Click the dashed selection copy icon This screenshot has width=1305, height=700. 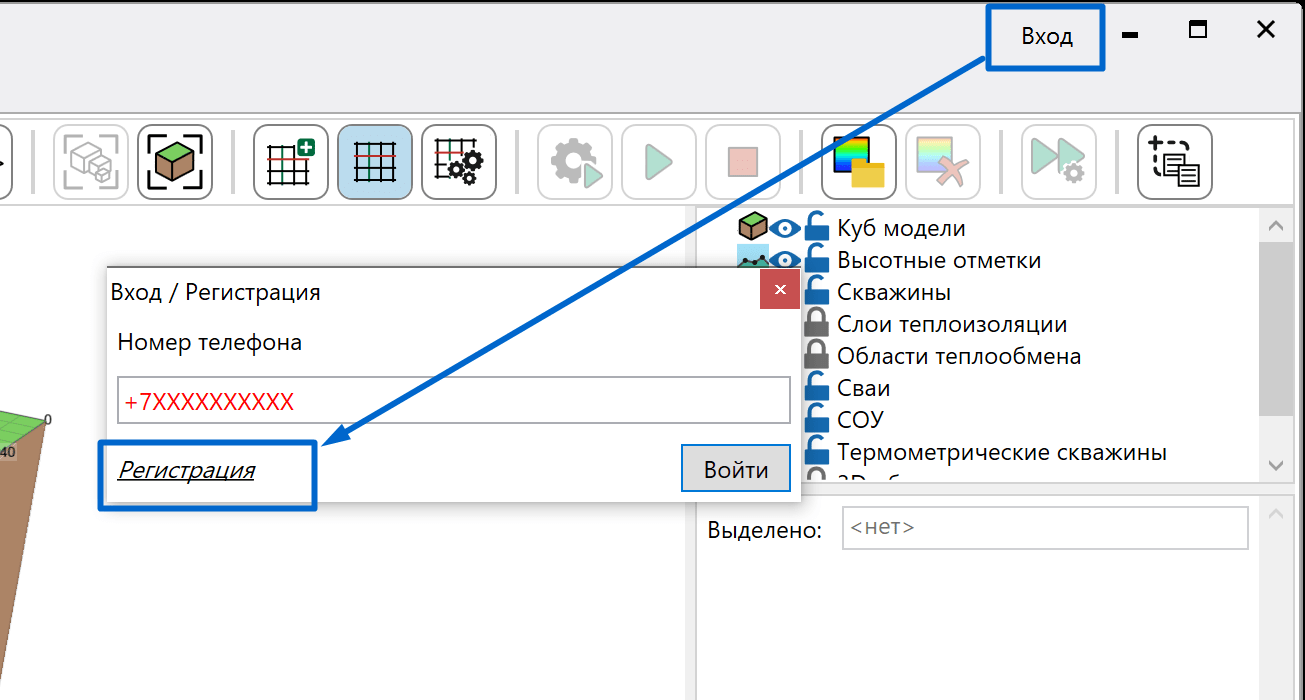[x=1175, y=162]
